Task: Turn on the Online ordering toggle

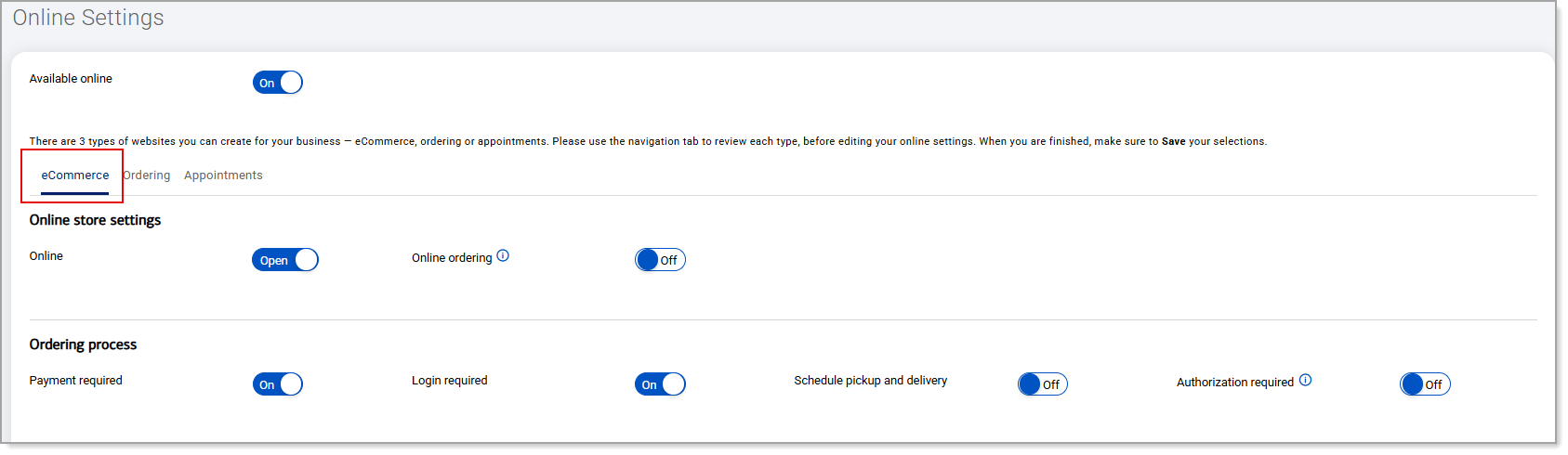Action: pos(660,260)
